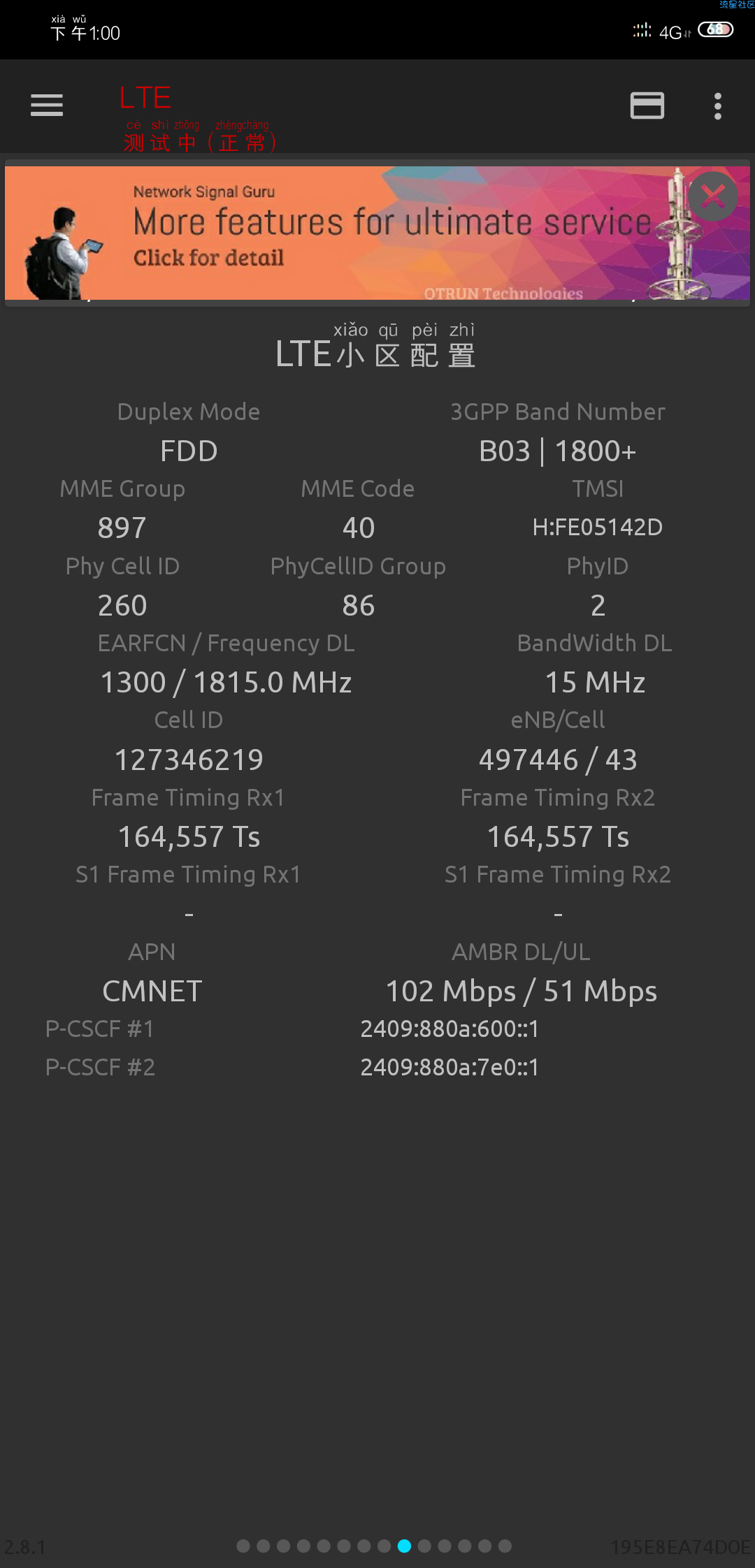Tap the AMBR 102 Mbps / 51 Mbps value
Screen dimensions: 755x1568
522,992
